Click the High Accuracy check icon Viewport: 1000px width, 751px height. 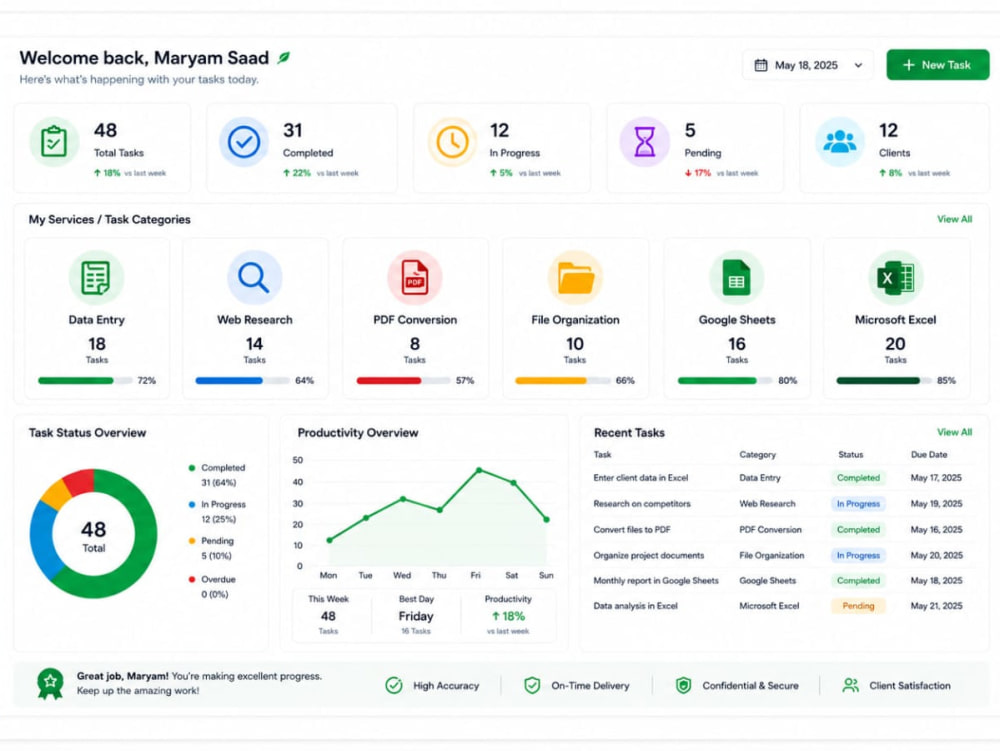(x=394, y=685)
